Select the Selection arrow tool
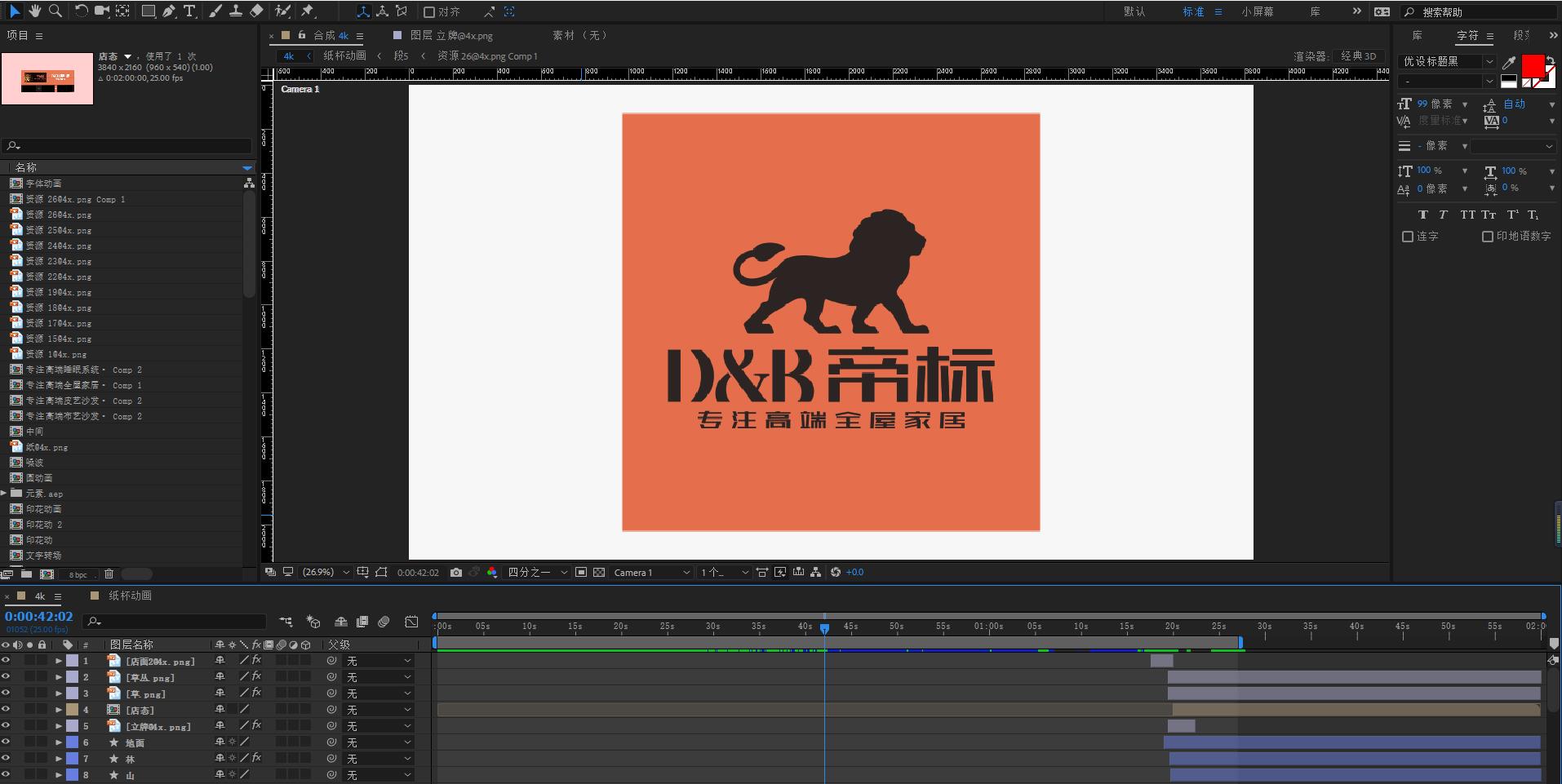 (14, 11)
